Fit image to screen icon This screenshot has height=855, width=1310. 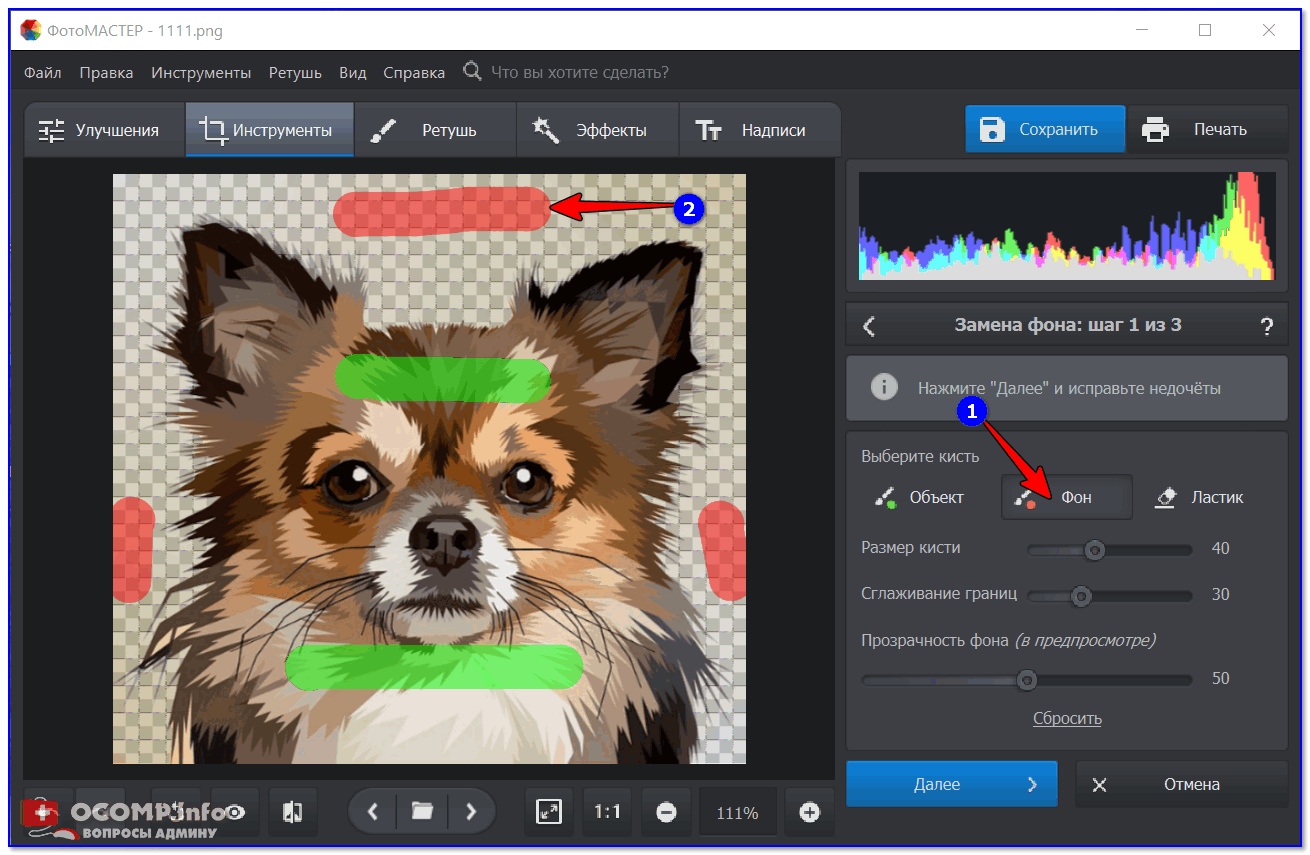(549, 812)
